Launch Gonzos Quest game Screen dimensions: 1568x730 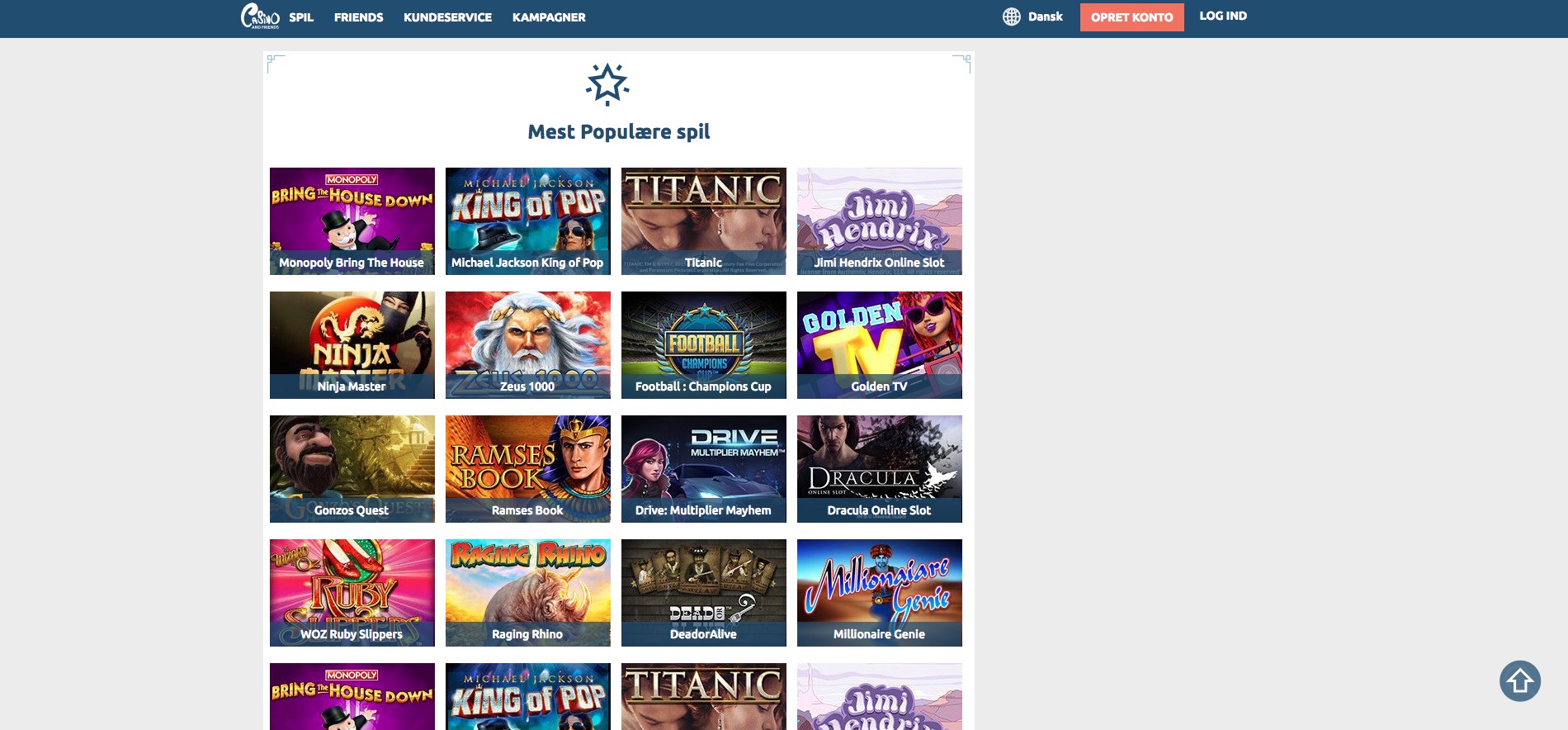click(352, 469)
